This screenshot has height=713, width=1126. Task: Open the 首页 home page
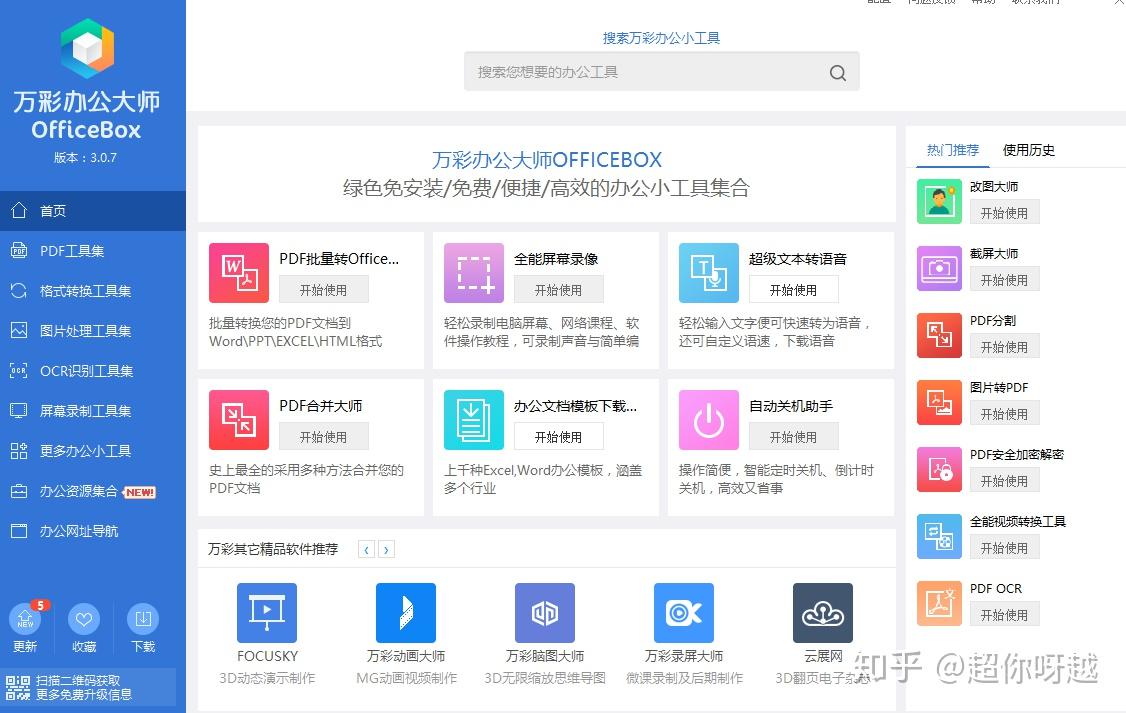pos(93,211)
